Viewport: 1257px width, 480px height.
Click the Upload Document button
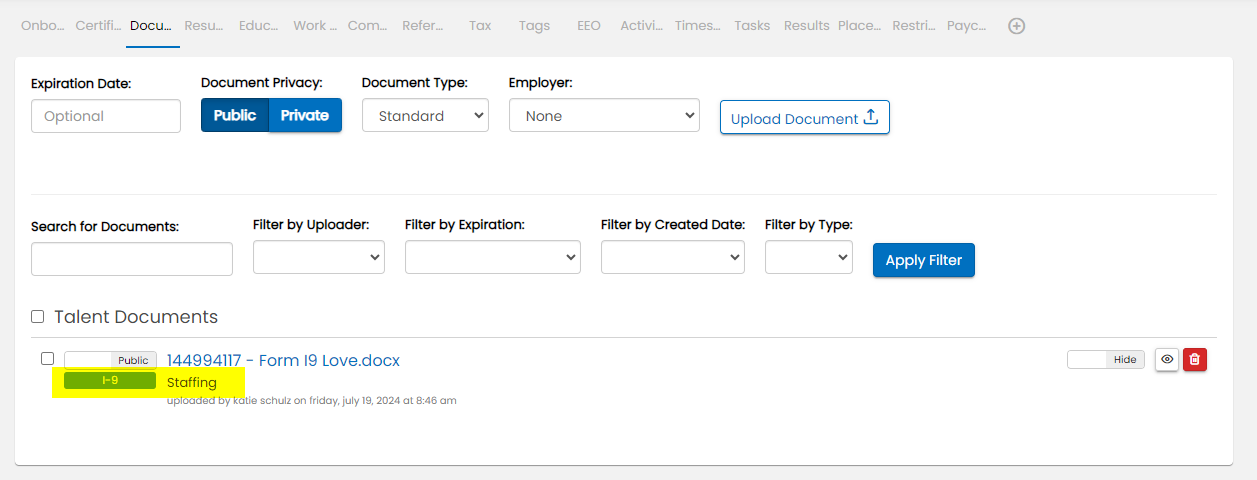805,117
